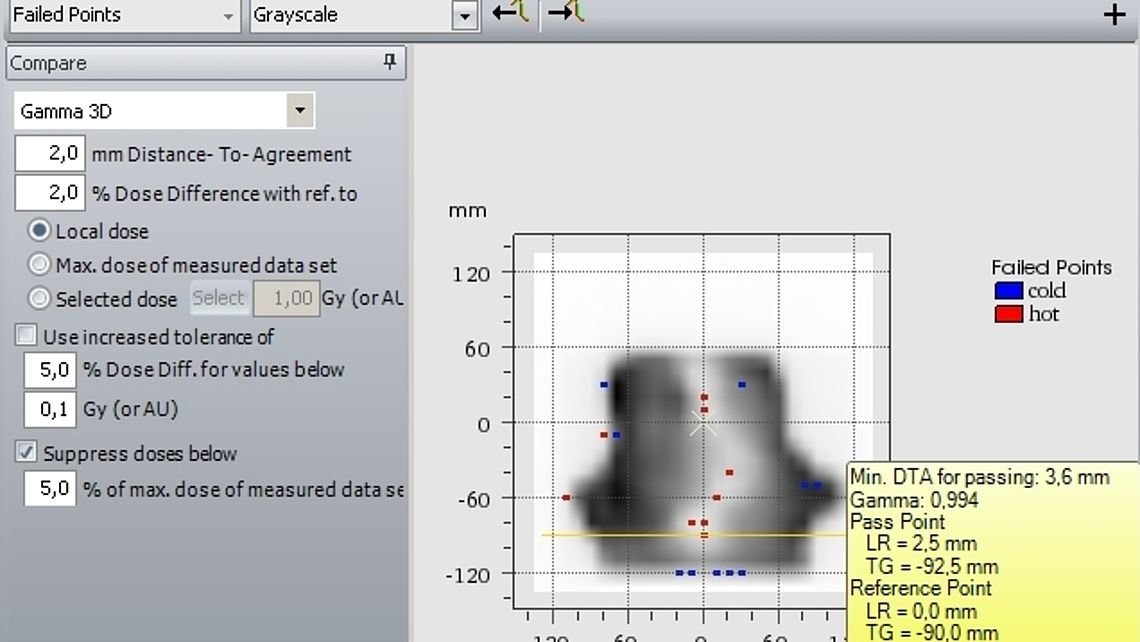The height and width of the screenshot is (642, 1140).
Task: Pin the Compare panel
Action: [390, 63]
